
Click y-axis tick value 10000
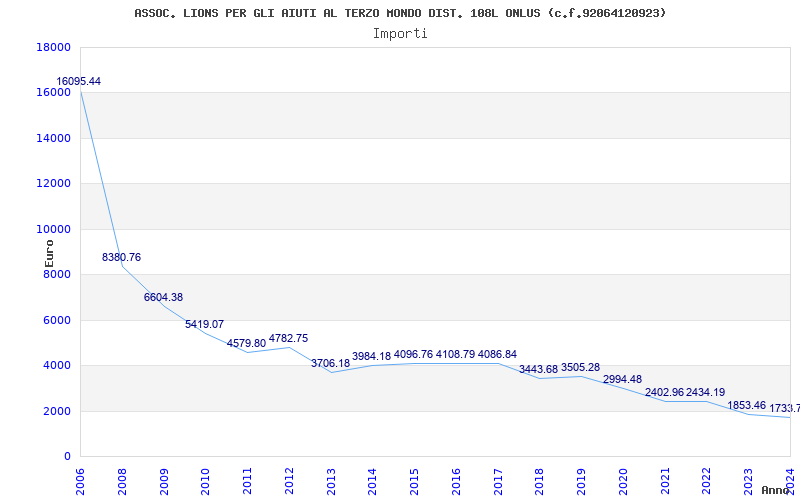point(54,229)
